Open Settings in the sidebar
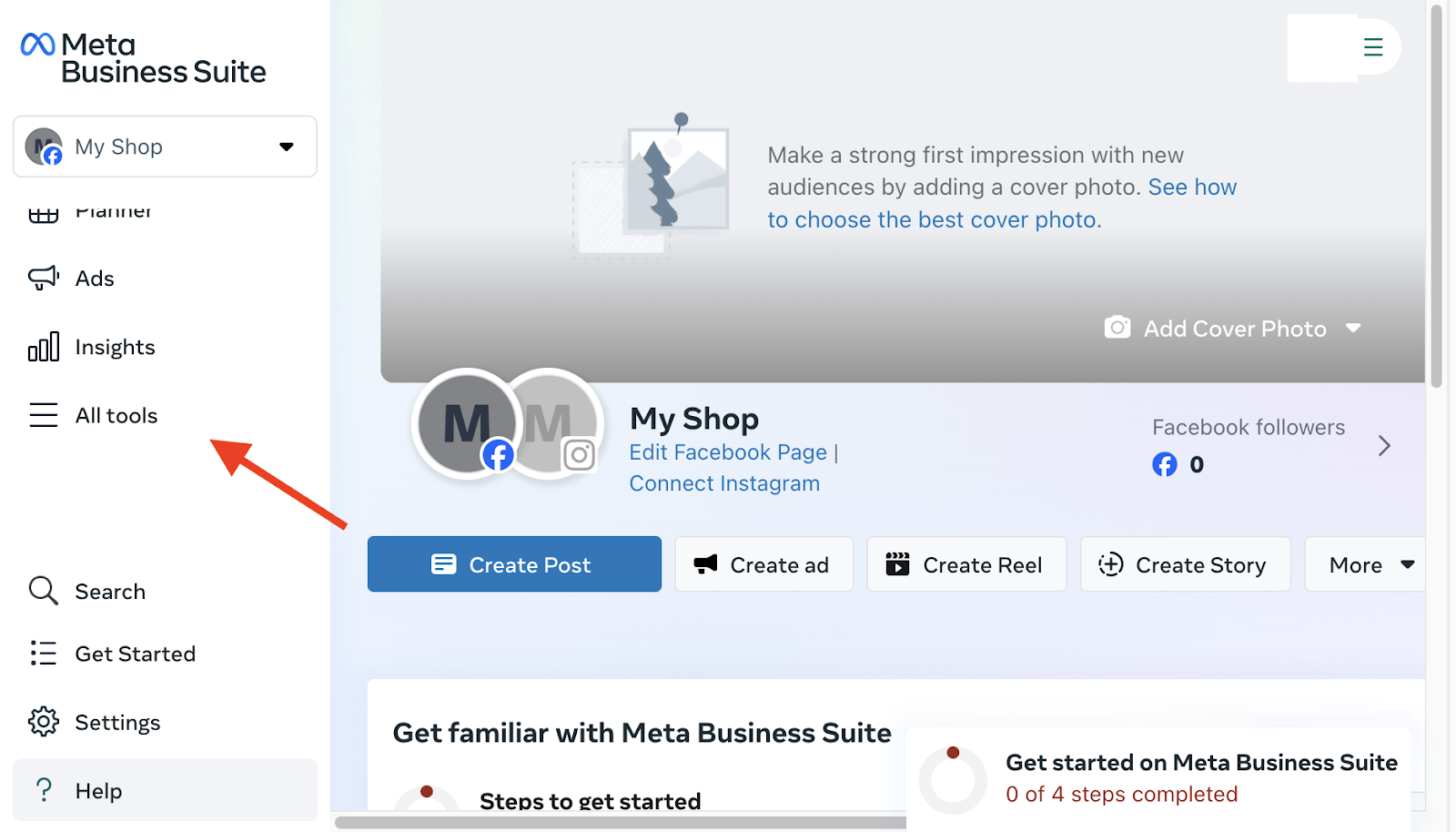This screenshot has height=832, width=1456. pos(117,722)
